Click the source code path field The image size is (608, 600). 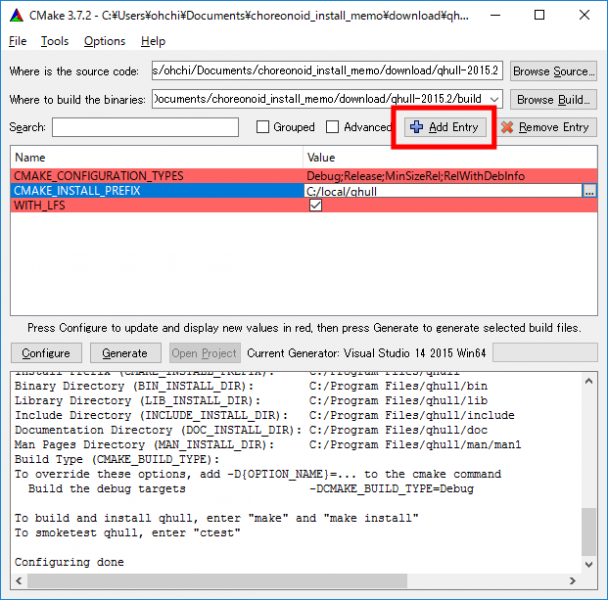(327, 71)
